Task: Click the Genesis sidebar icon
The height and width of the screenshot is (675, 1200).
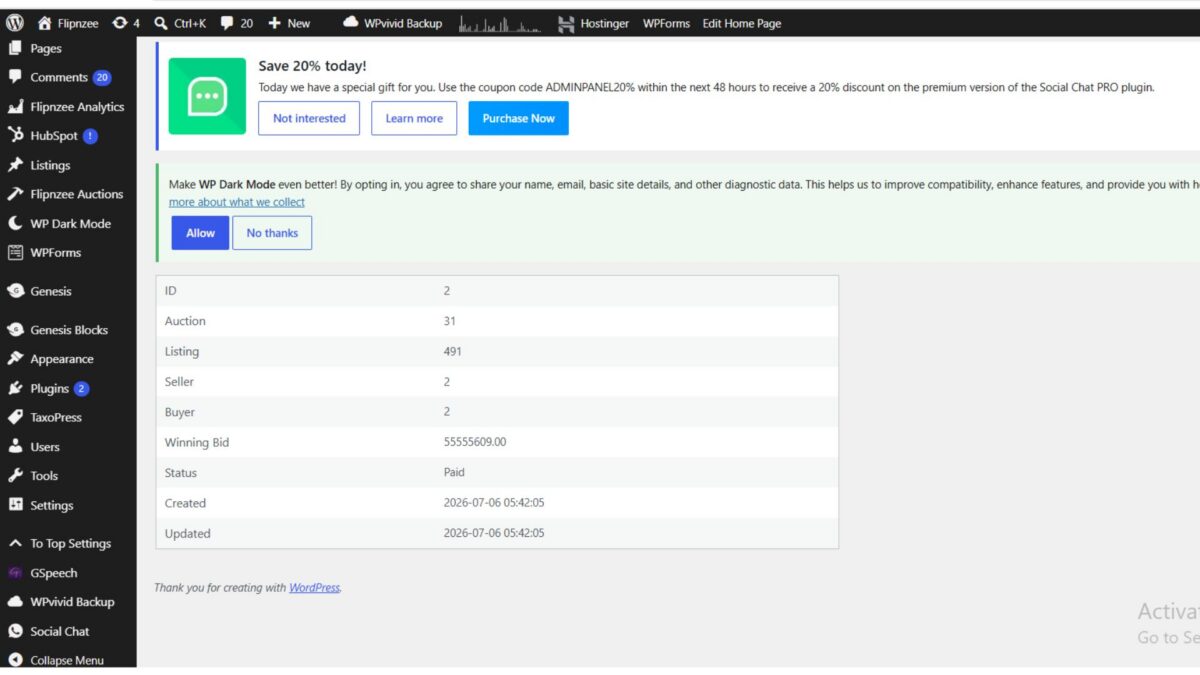Action: (15, 291)
